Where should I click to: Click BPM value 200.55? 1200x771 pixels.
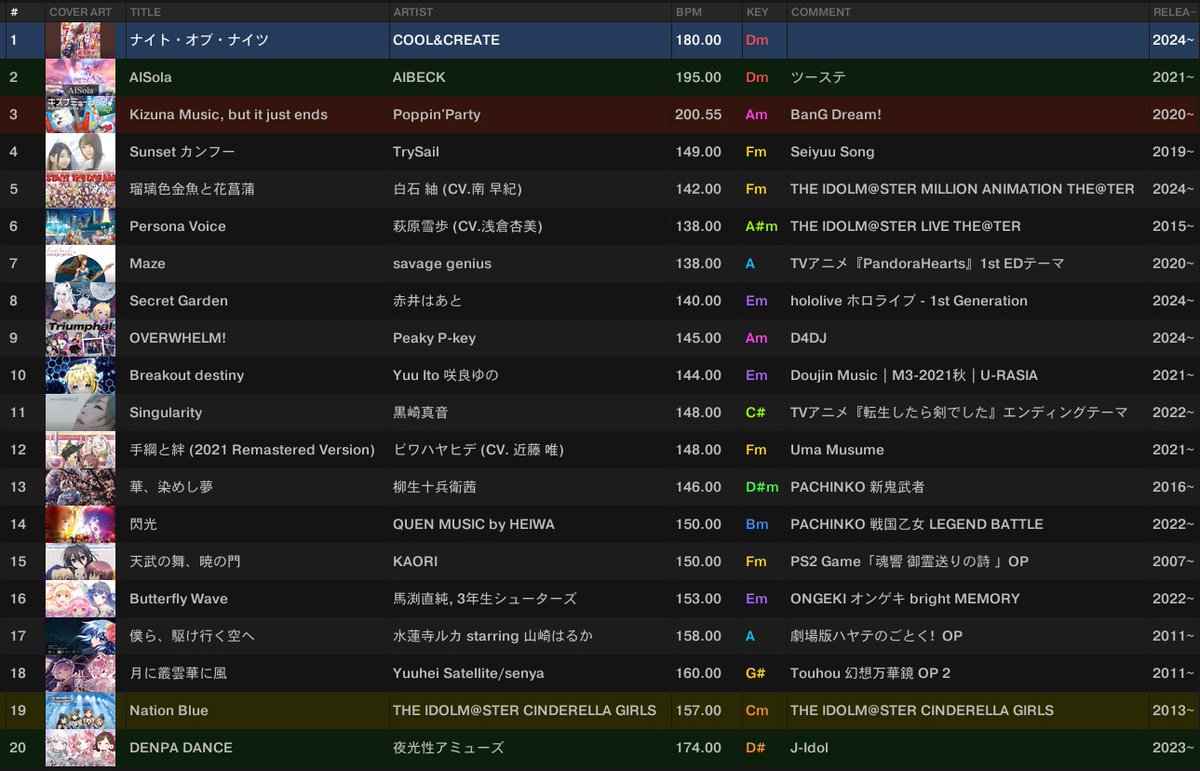coord(698,114)
